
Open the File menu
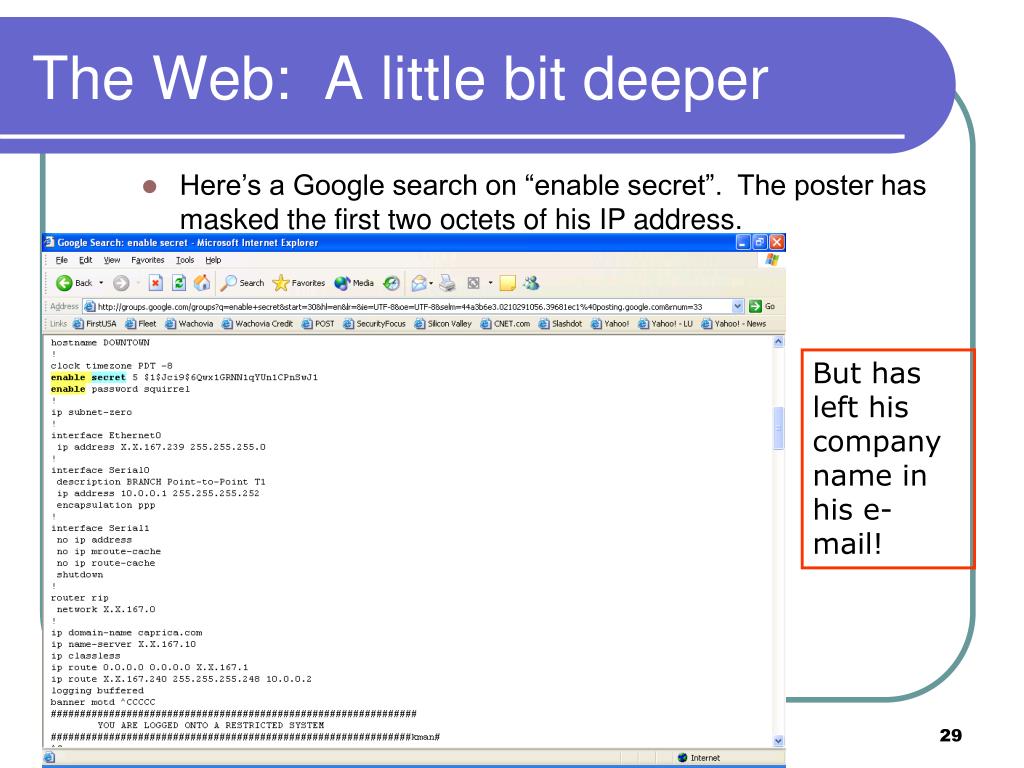click(61, 260)
